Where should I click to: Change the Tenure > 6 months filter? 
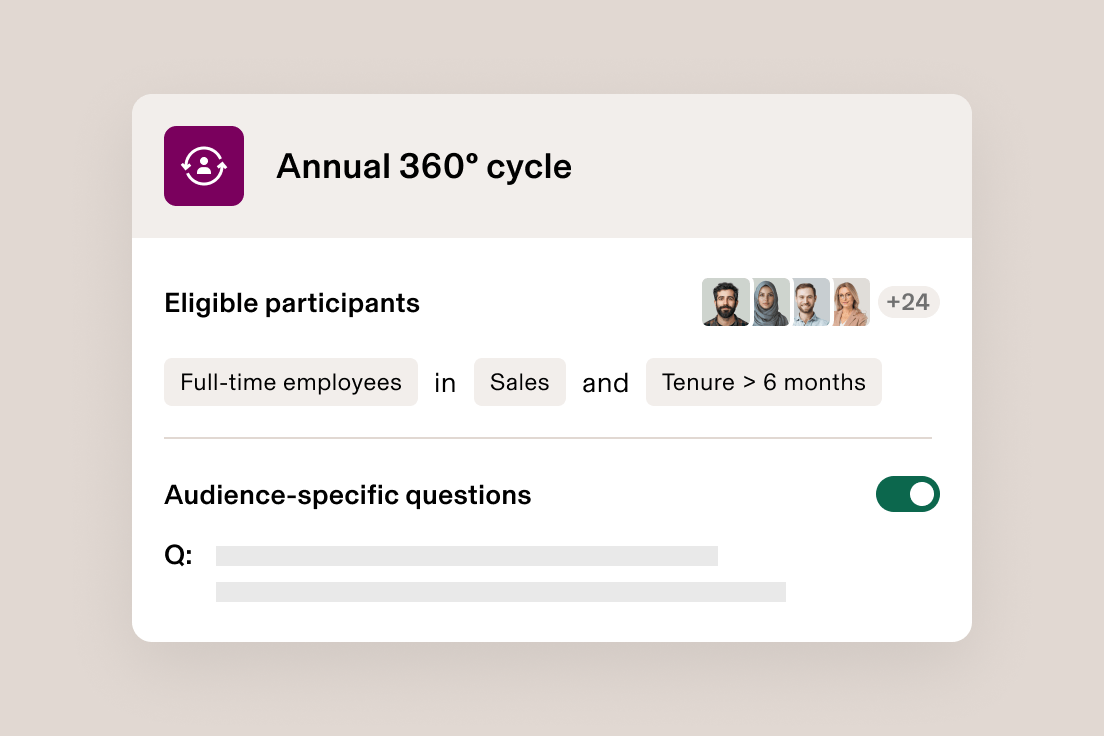(763, 382)
